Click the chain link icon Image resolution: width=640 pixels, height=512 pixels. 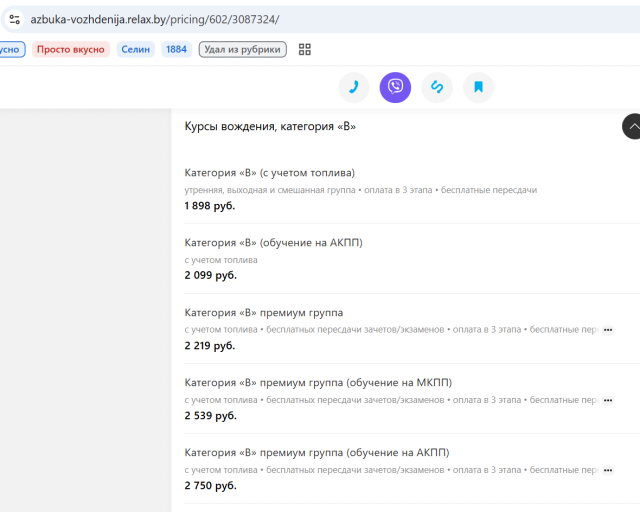click(x=437, y=87)
